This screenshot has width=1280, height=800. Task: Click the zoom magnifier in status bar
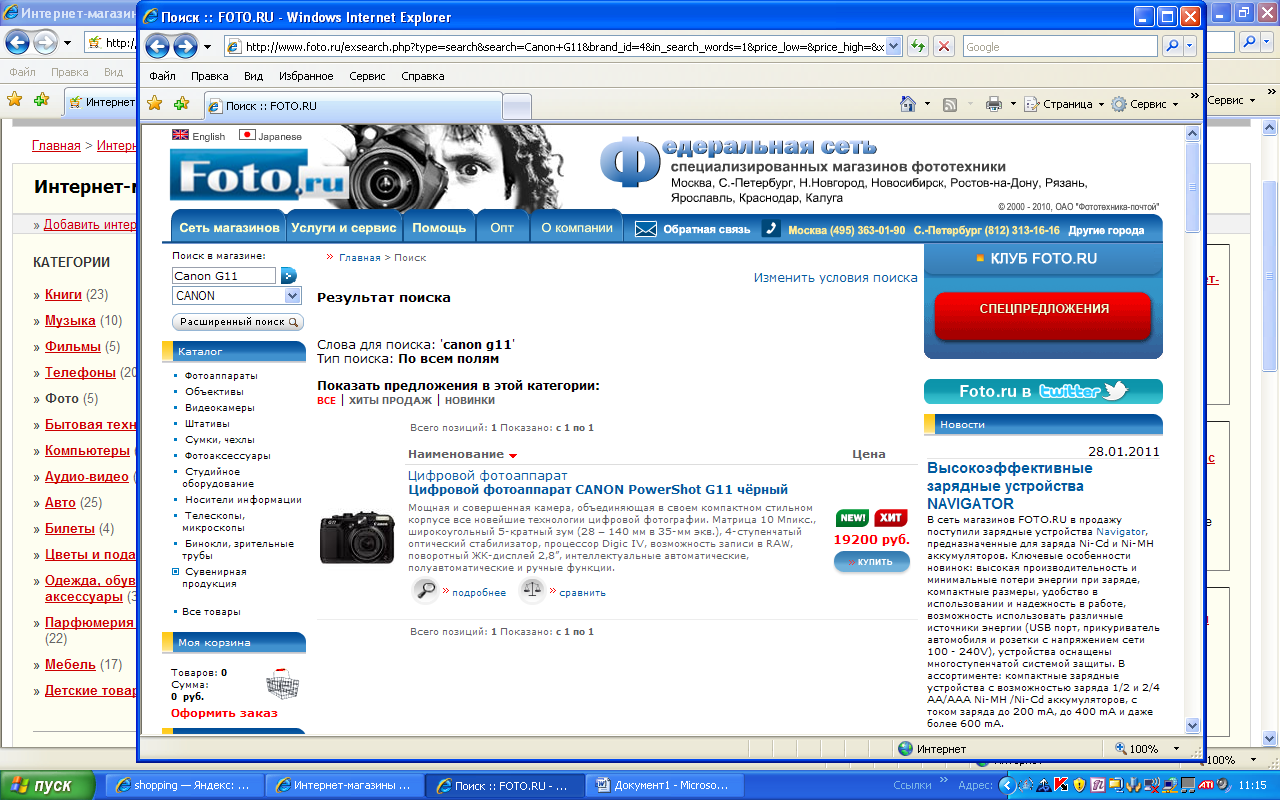pos(1120,748)
